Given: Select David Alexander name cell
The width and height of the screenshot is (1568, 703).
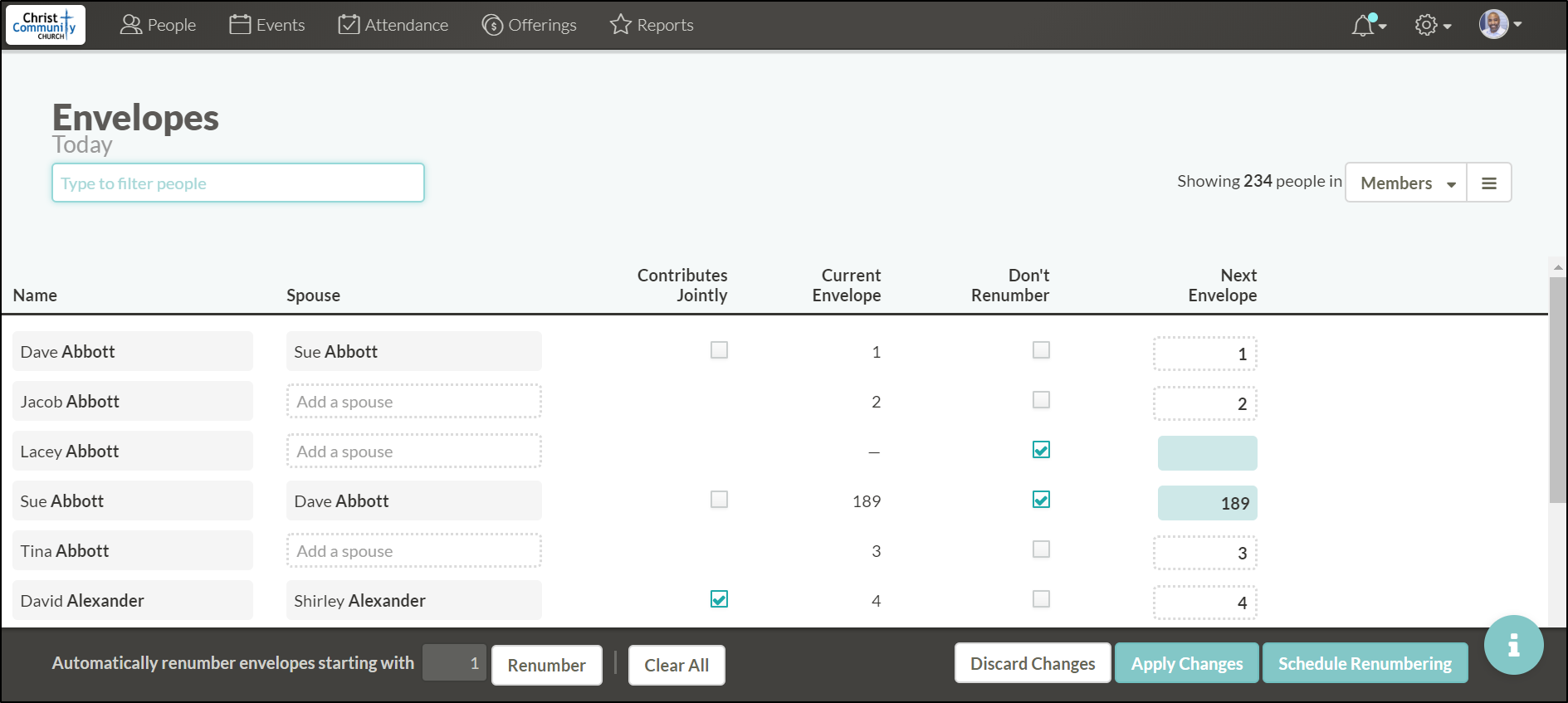Looking at the screenshot, I should point(133,600).
